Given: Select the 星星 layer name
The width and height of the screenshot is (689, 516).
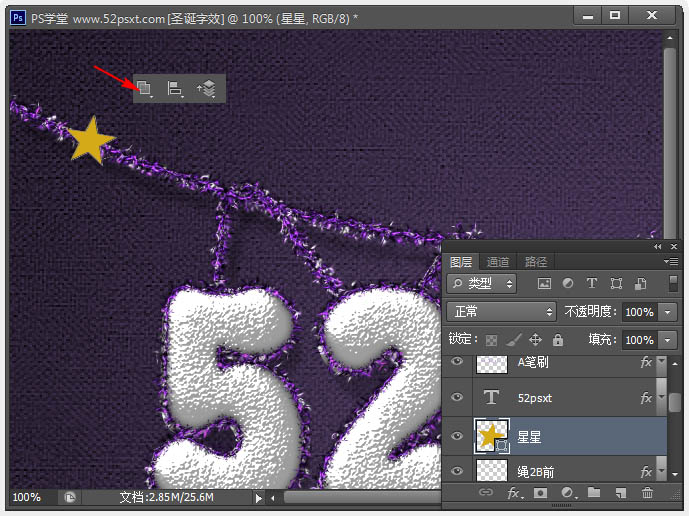Looking at the screenshot, I should [x=529, y=437].
